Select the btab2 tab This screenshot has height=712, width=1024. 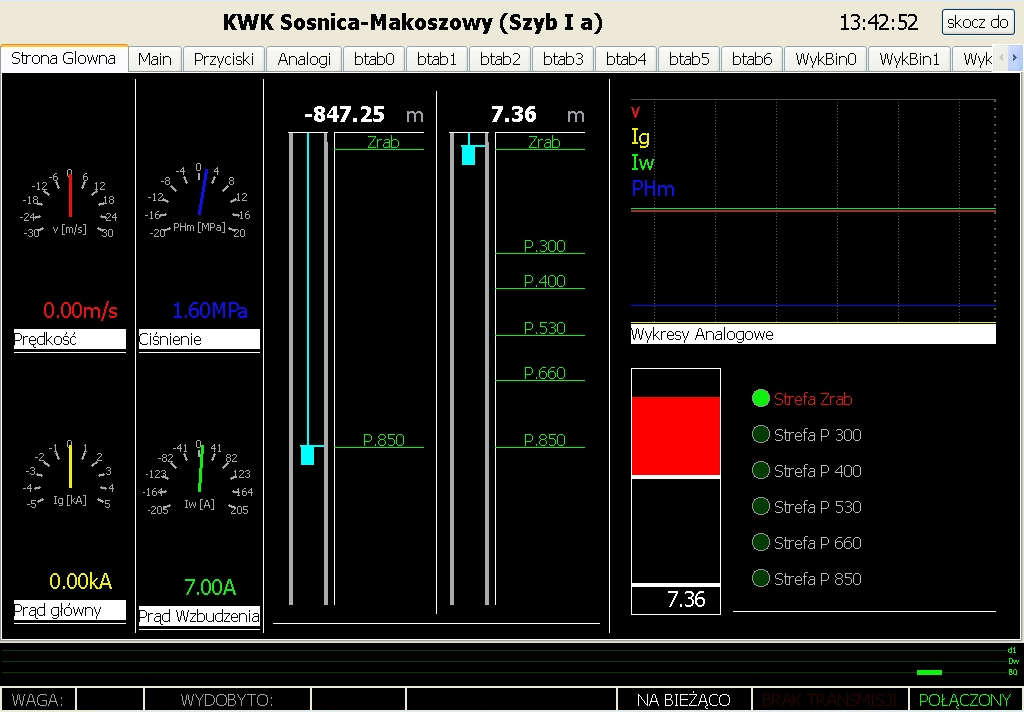(500, 59)
